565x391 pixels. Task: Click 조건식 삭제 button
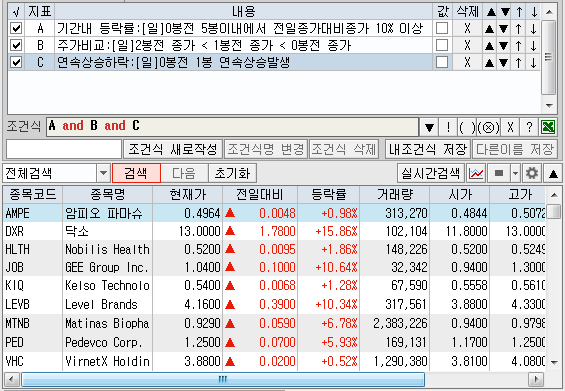[x=344, y=149]
